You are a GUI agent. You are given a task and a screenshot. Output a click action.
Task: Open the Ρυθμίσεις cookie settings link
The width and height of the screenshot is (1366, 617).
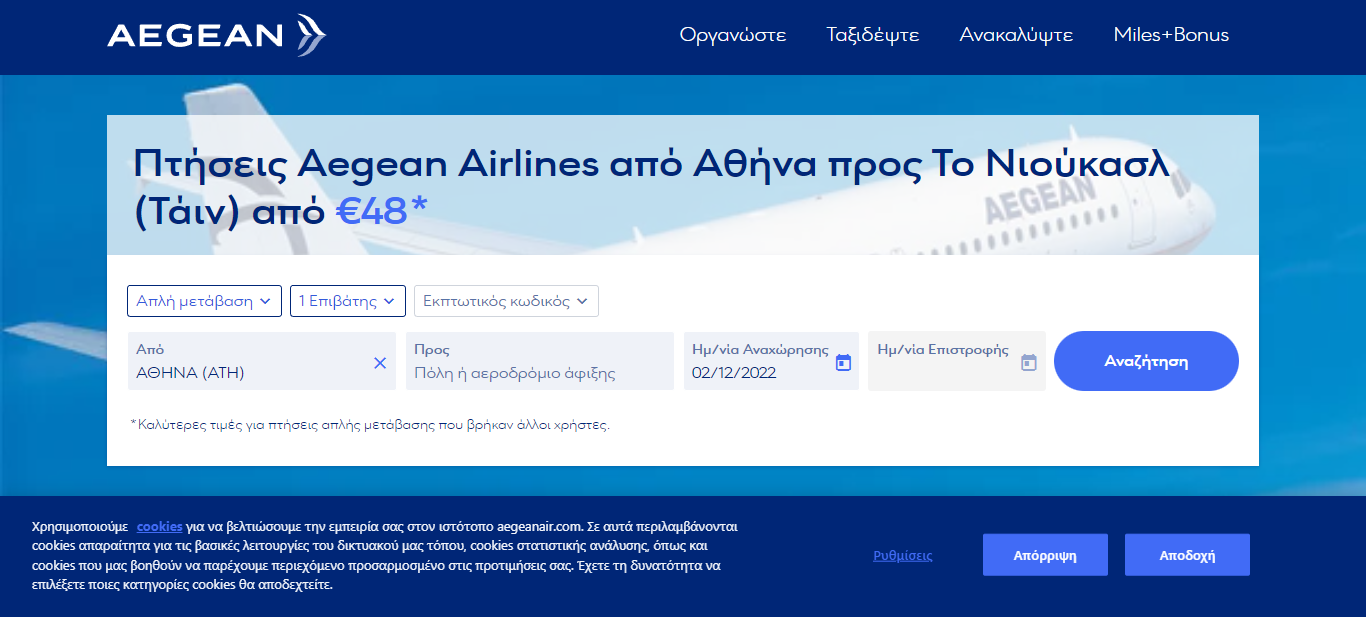[902, 556]
